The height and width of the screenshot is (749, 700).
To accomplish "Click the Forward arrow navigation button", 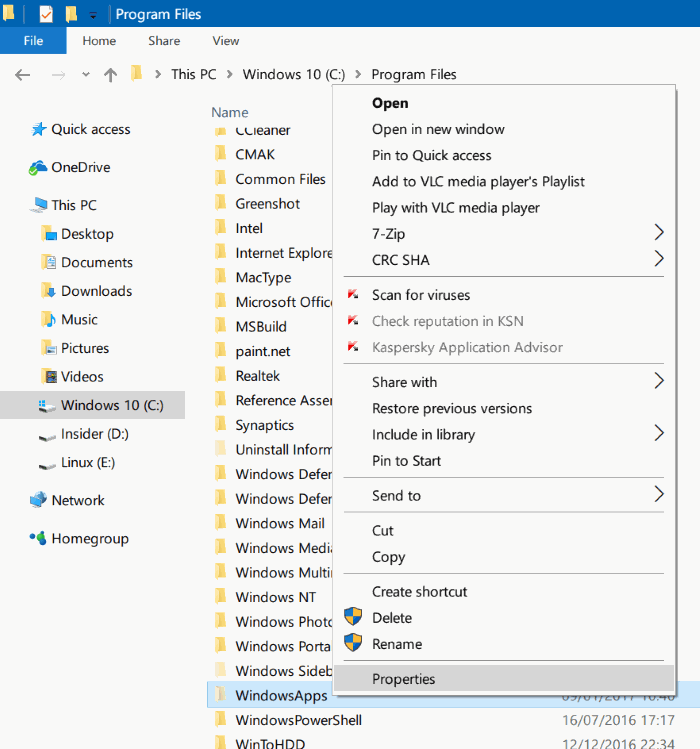I will coord(58,75).
